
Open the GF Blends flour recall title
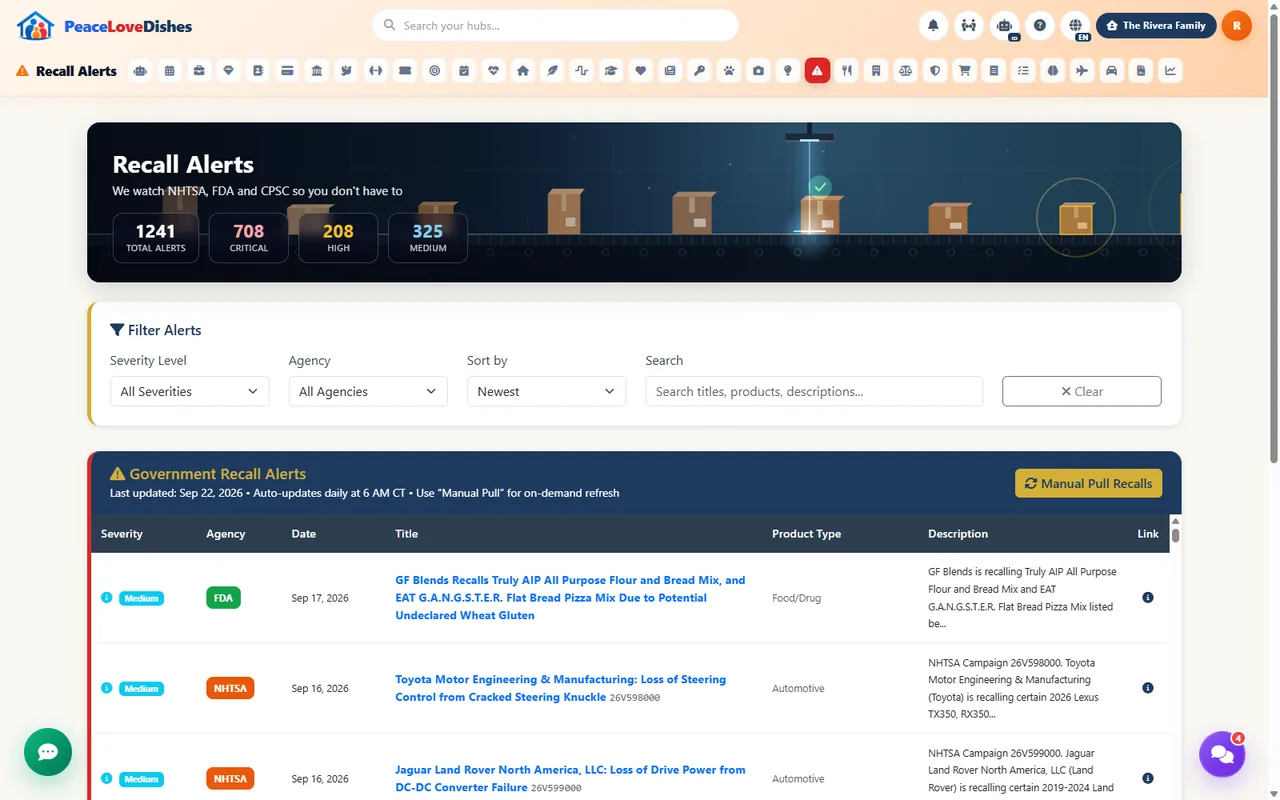point(570,598)
